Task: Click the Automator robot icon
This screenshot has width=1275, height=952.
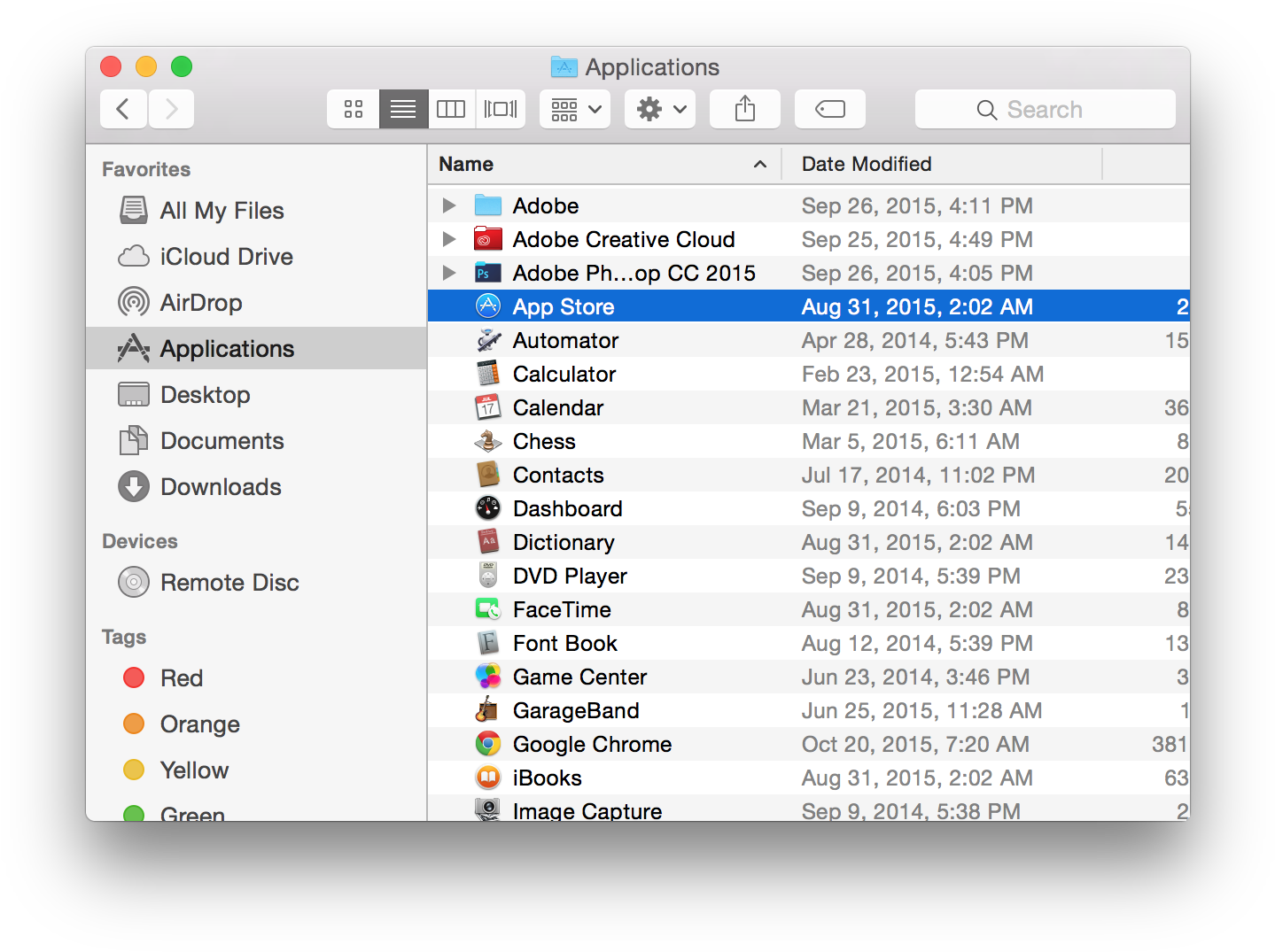Action: click(x=488, y=339)
